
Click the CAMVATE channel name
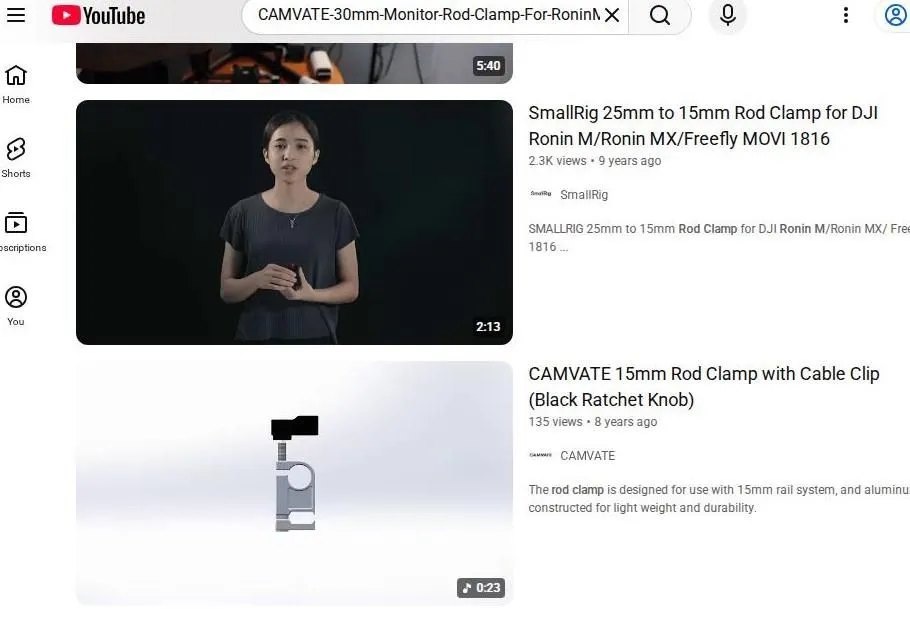(587, 455)
